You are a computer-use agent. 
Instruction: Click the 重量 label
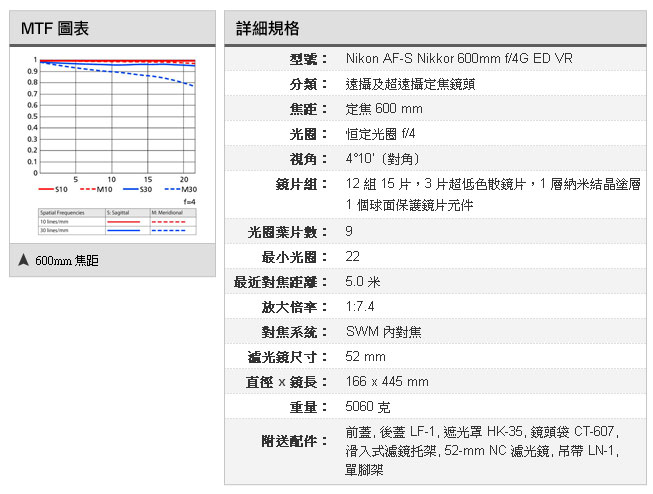(308, 407)
